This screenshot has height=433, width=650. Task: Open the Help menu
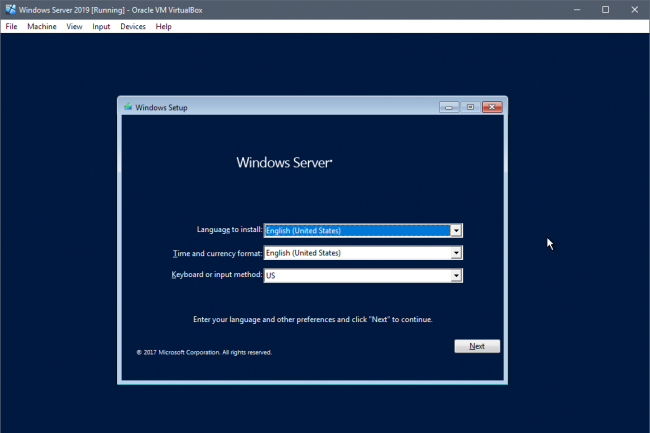[x=163, y=27]
